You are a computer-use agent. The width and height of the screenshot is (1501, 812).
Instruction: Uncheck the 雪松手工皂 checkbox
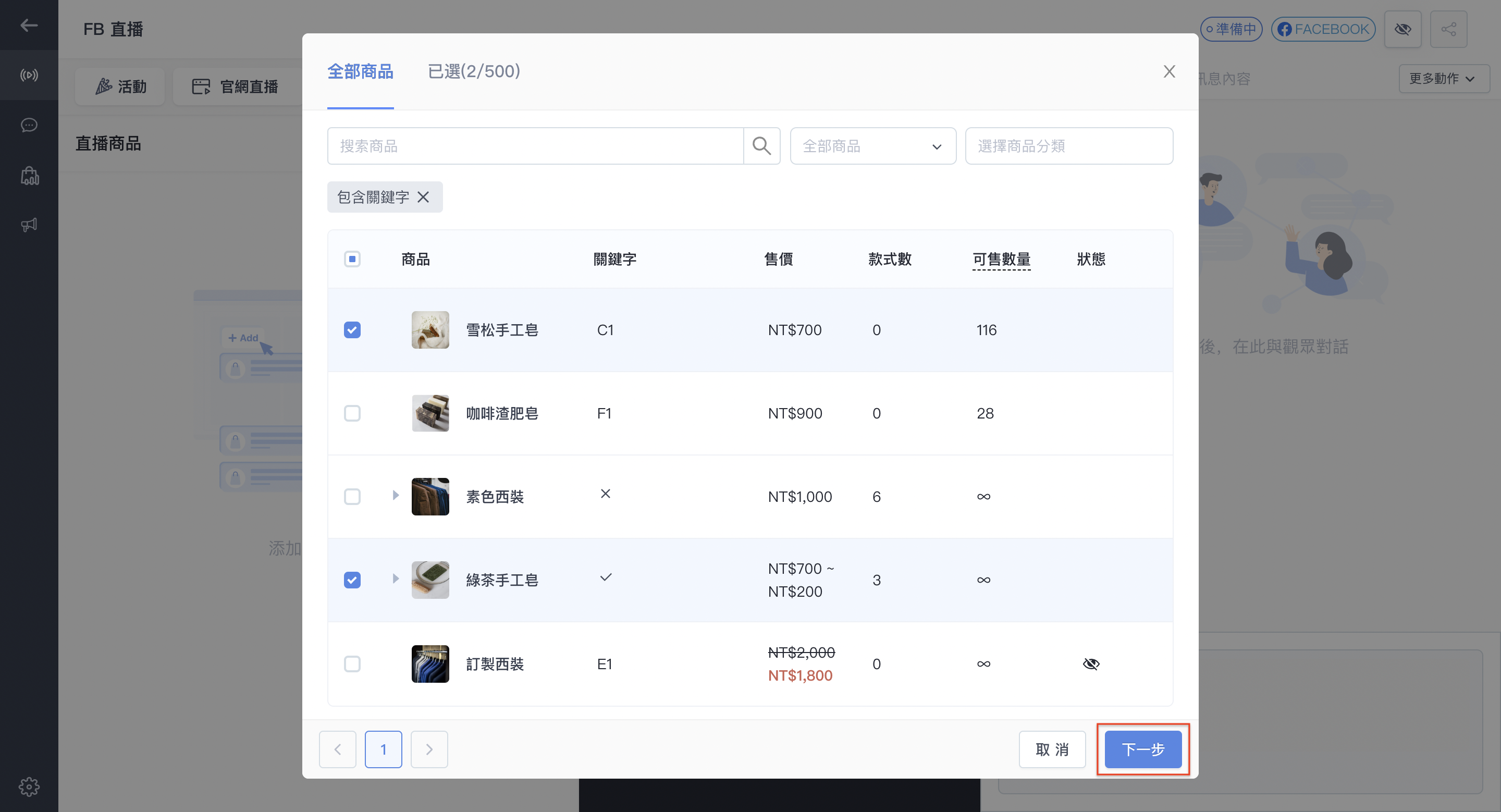[352, 330]
